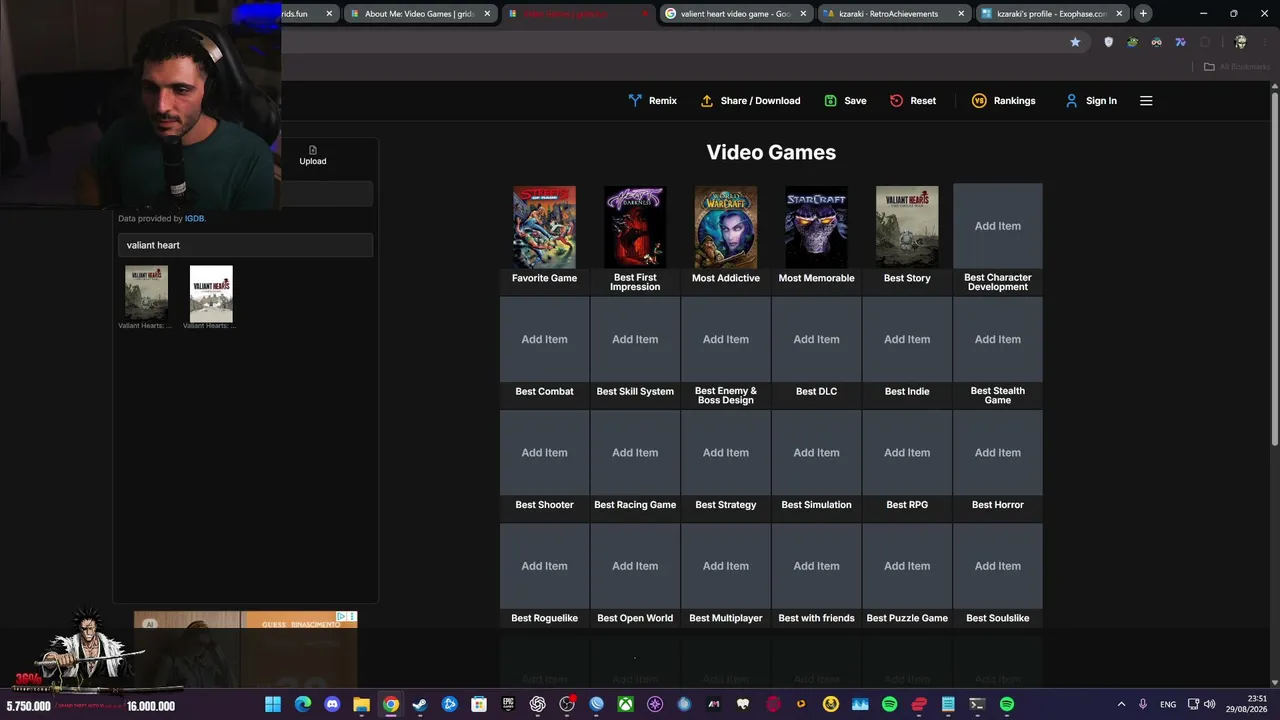Click the Remix icon in the top bar
Screen dimensions: 1280x720
(x=634, y=101)
